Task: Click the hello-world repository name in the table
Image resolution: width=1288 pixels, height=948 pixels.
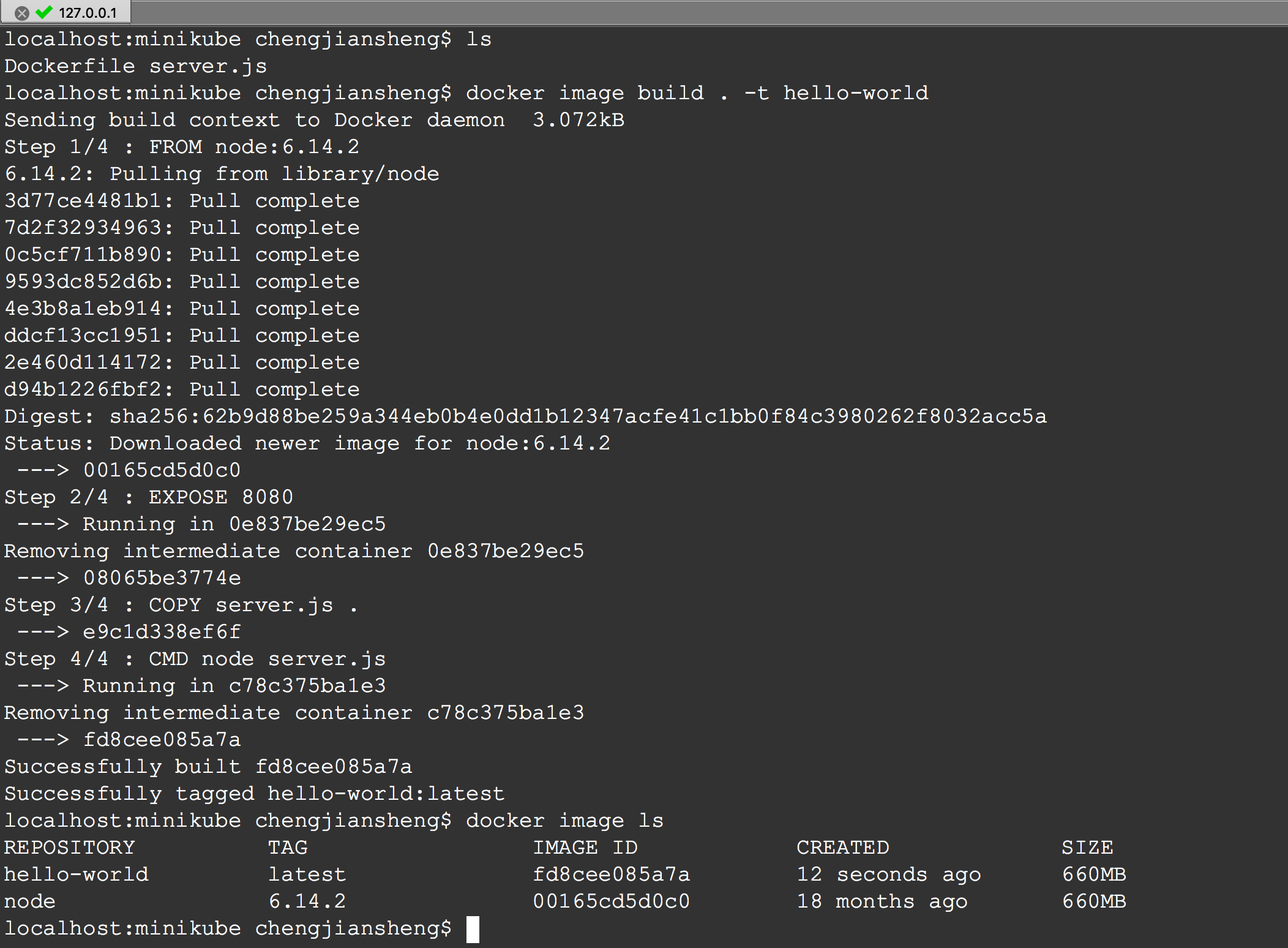Action: tap(77, 875)
